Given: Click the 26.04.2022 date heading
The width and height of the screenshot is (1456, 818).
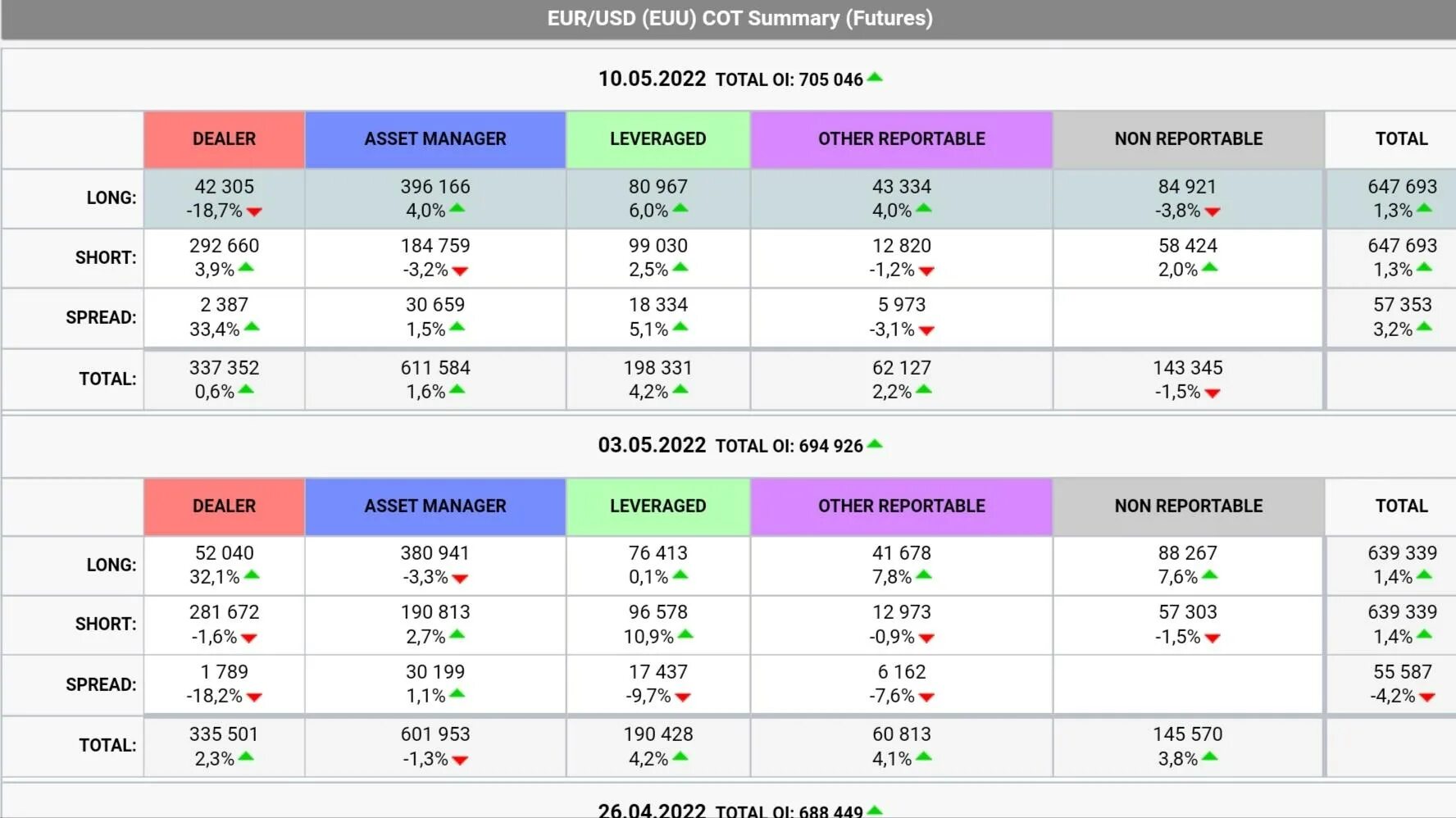Looking at the screenshot, I should point(652,810).
